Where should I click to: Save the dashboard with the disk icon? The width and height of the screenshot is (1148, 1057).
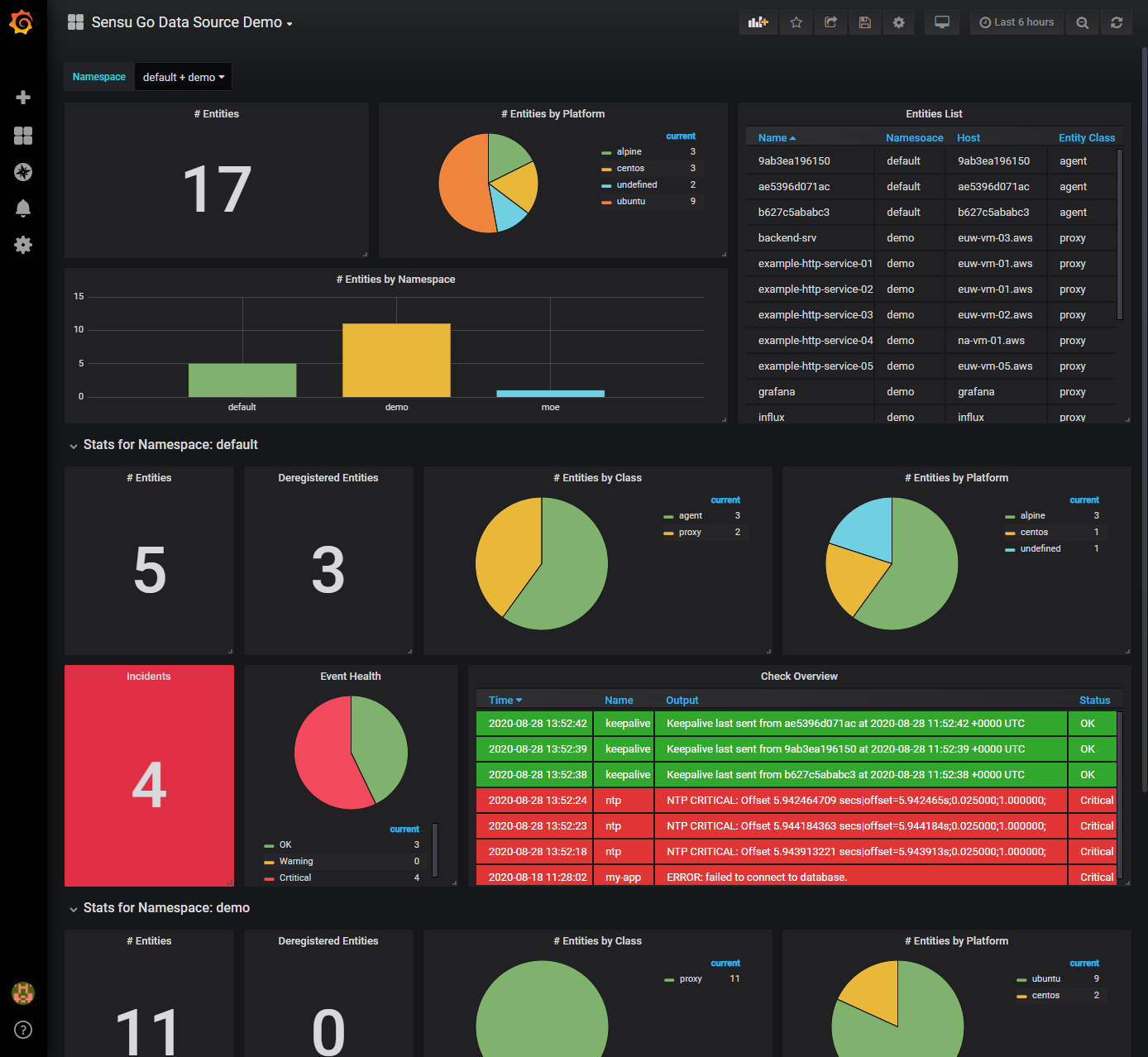865,22
